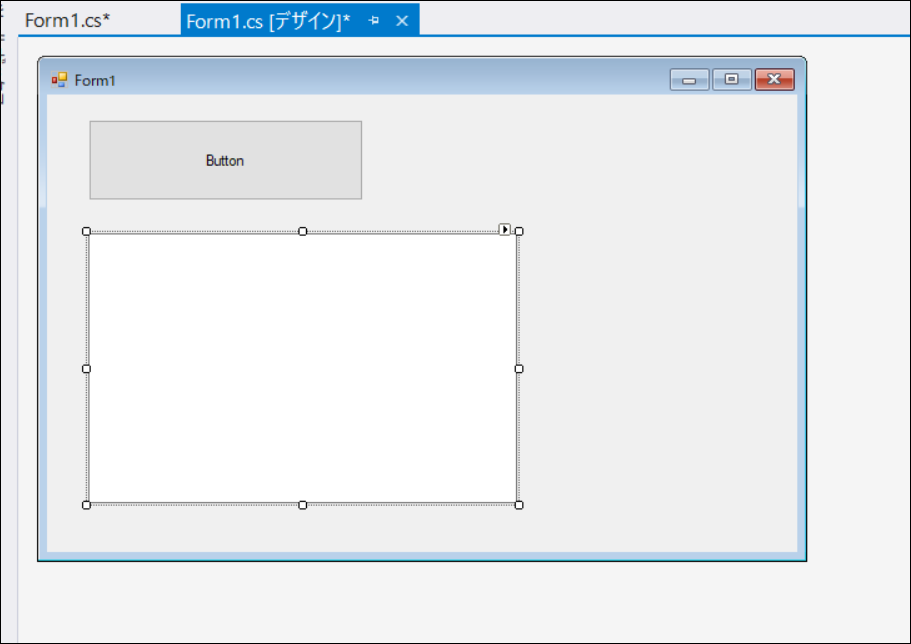Viewport: 911px width, 644px height.
Task: Switch to the Form1.cs* code tab
Action: pyautogui.click(x=67, y=20)
